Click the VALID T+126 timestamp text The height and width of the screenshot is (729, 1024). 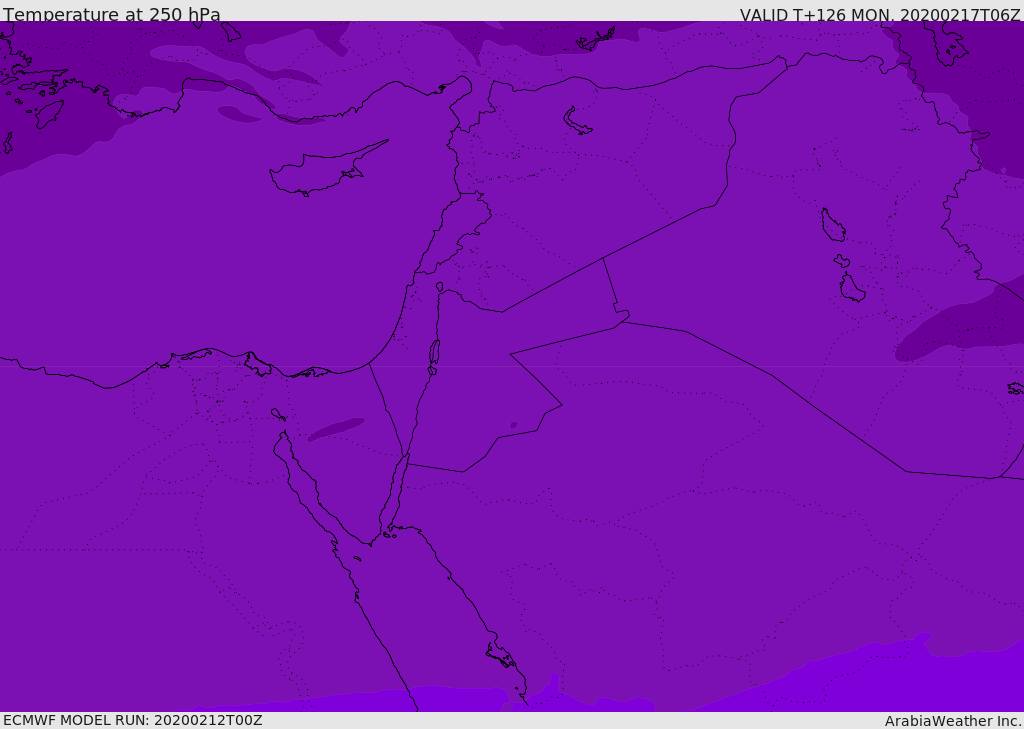pyautogui.click(x=880, y=15)
